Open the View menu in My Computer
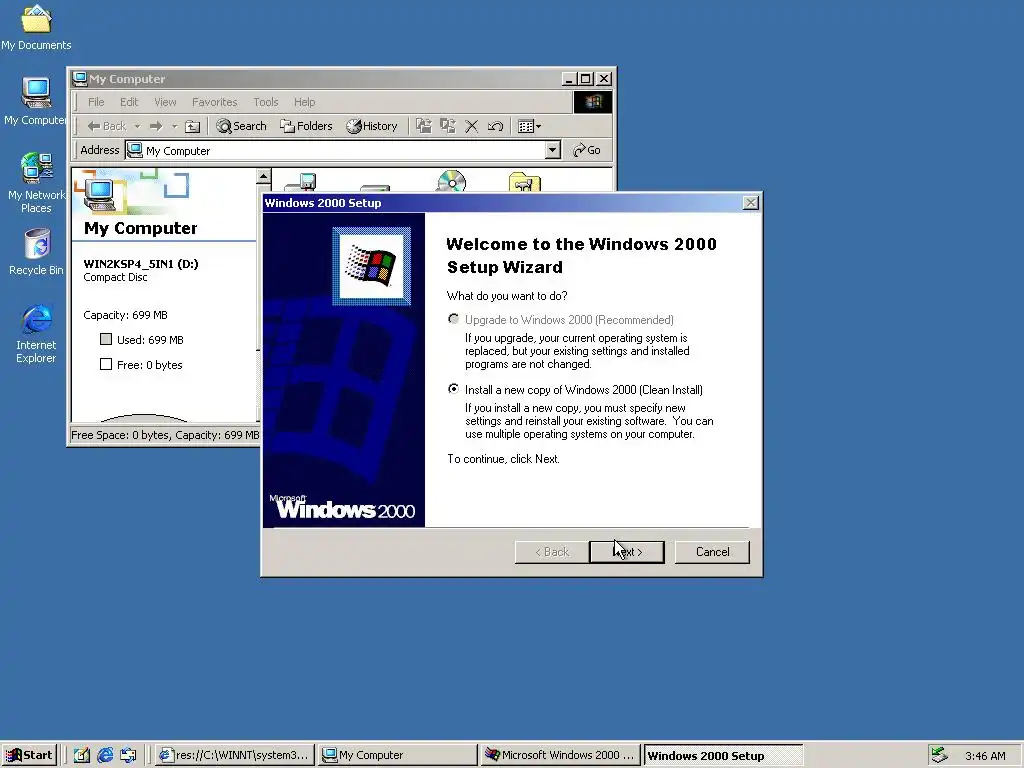This screenshot has height=768, width=1024. tap(165, 102)
